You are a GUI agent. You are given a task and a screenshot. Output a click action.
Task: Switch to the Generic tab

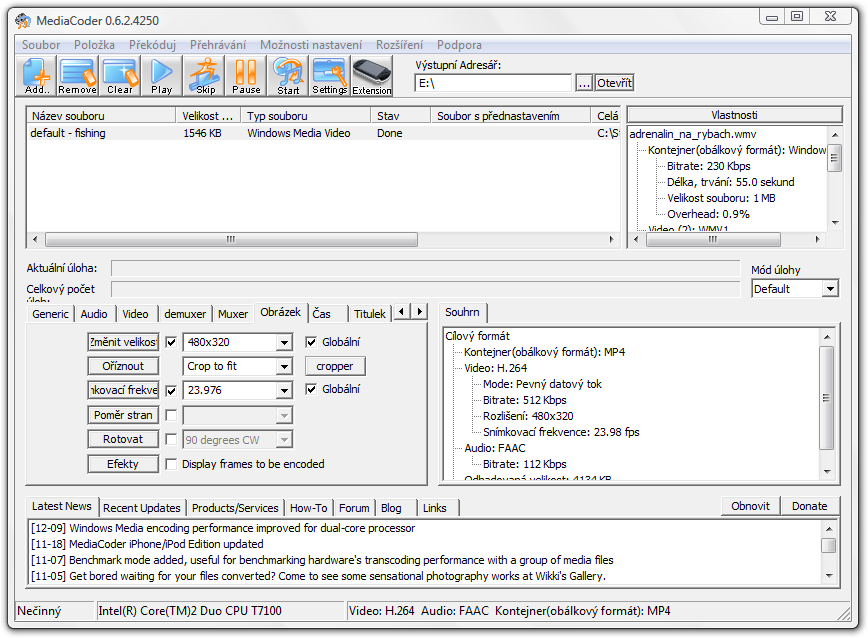coord(50,314)
